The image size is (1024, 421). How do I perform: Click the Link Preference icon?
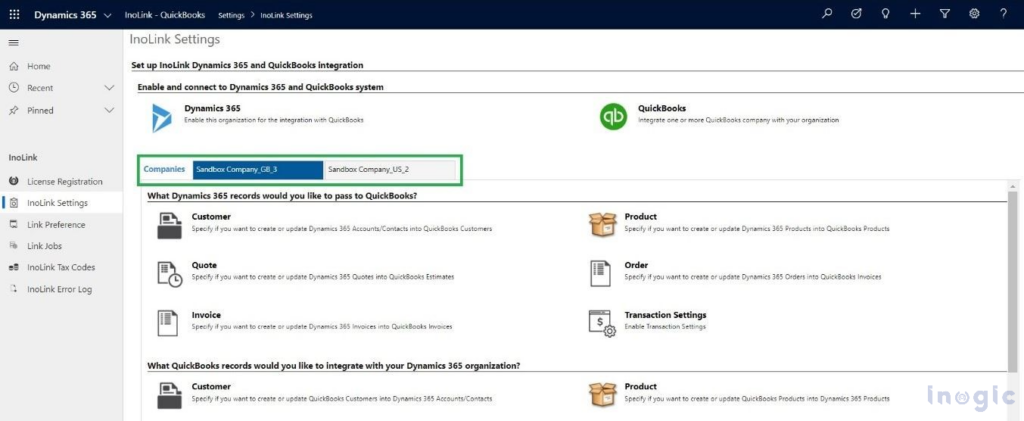click(x=14, y=224)
